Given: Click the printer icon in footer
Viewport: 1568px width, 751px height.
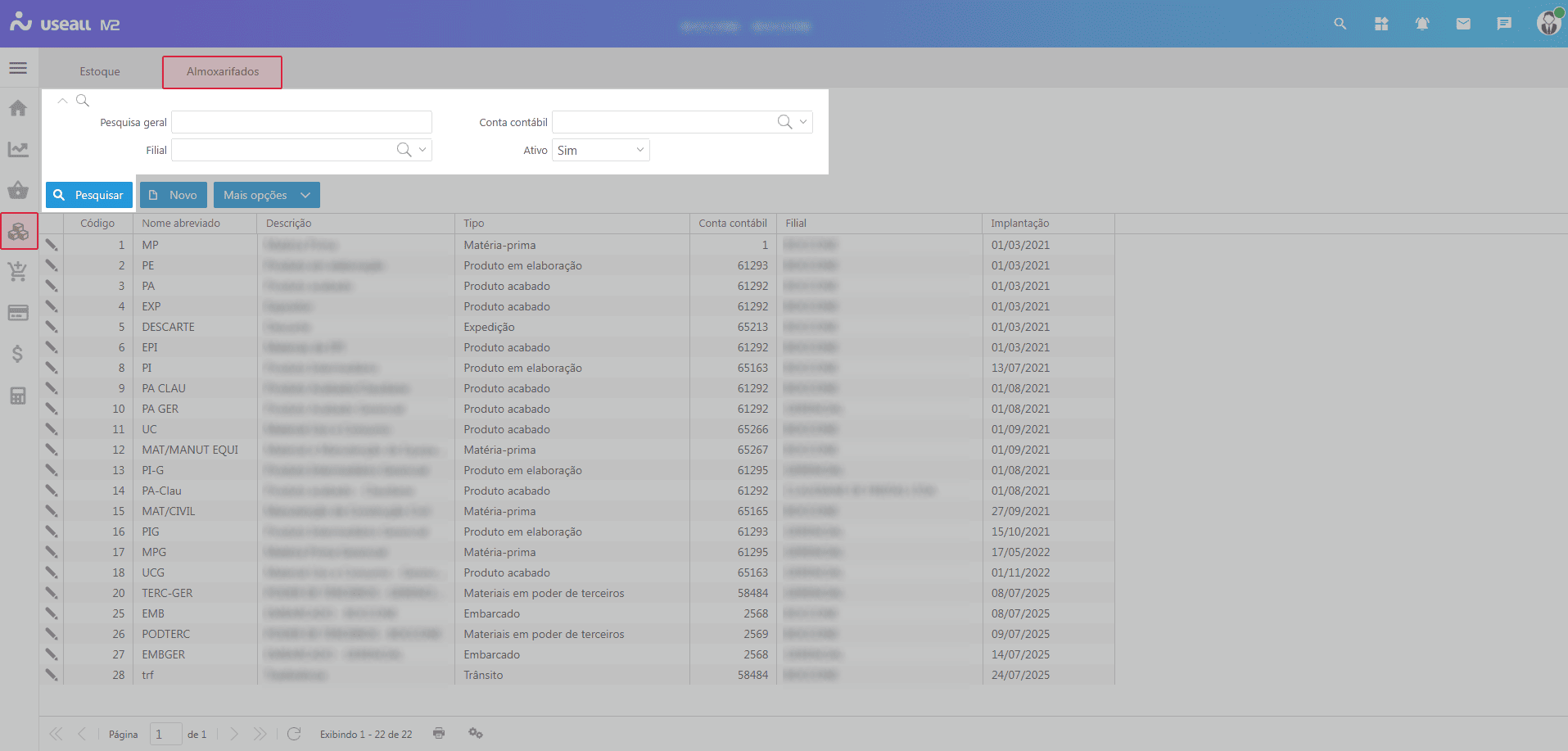Looking at the screenshot, I should point(439,733).
